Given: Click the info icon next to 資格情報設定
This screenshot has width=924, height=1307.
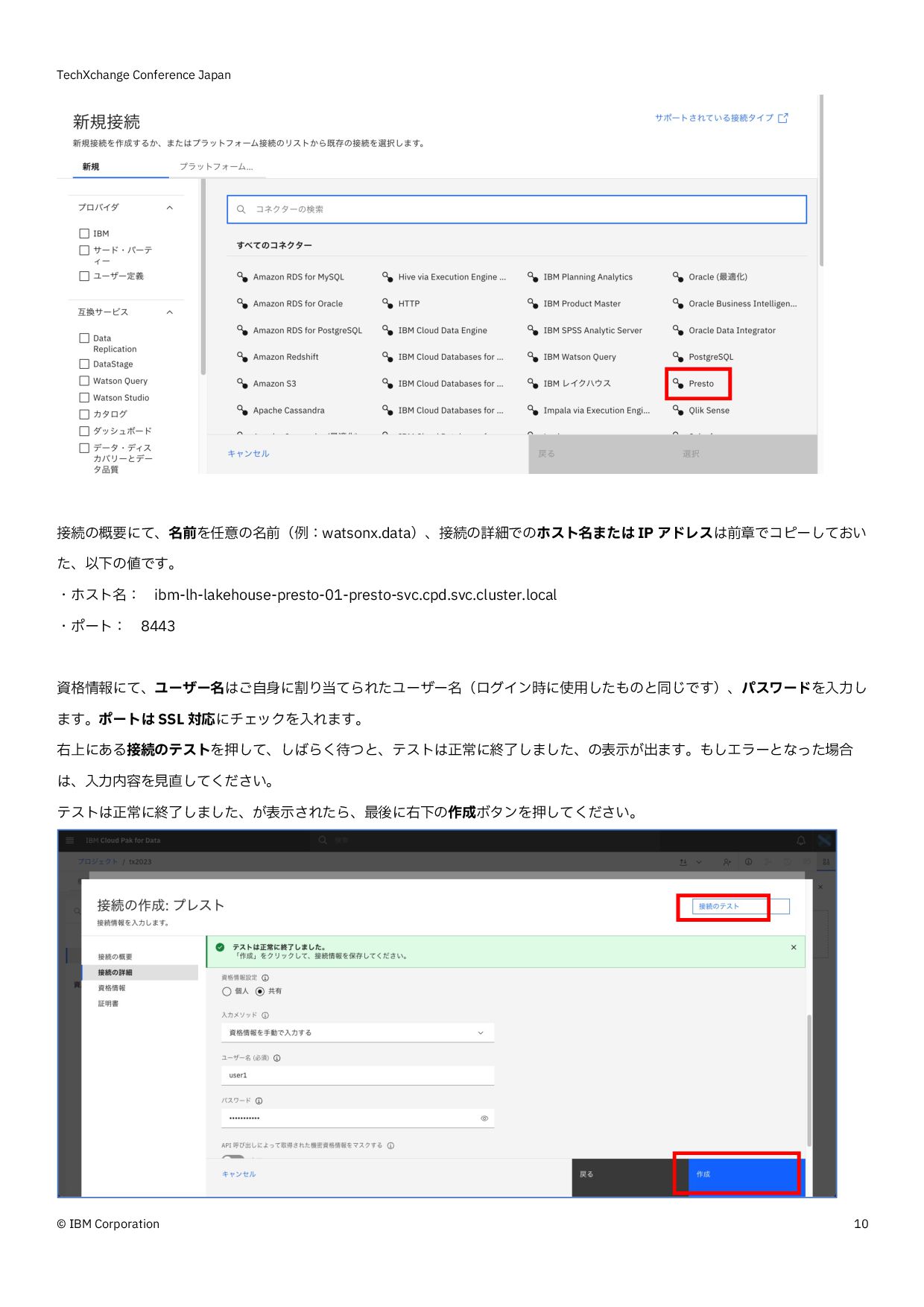Looking at the screenshot, I should 265,978.
